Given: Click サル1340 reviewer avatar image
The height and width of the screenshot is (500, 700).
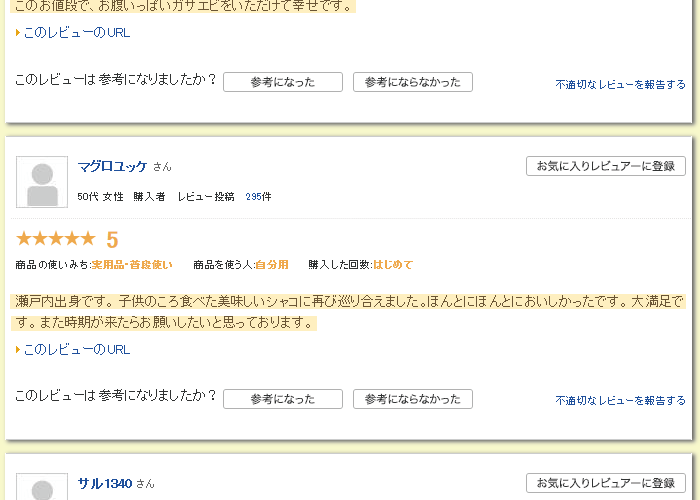Looking at the screenshot, I should point(42,488).
